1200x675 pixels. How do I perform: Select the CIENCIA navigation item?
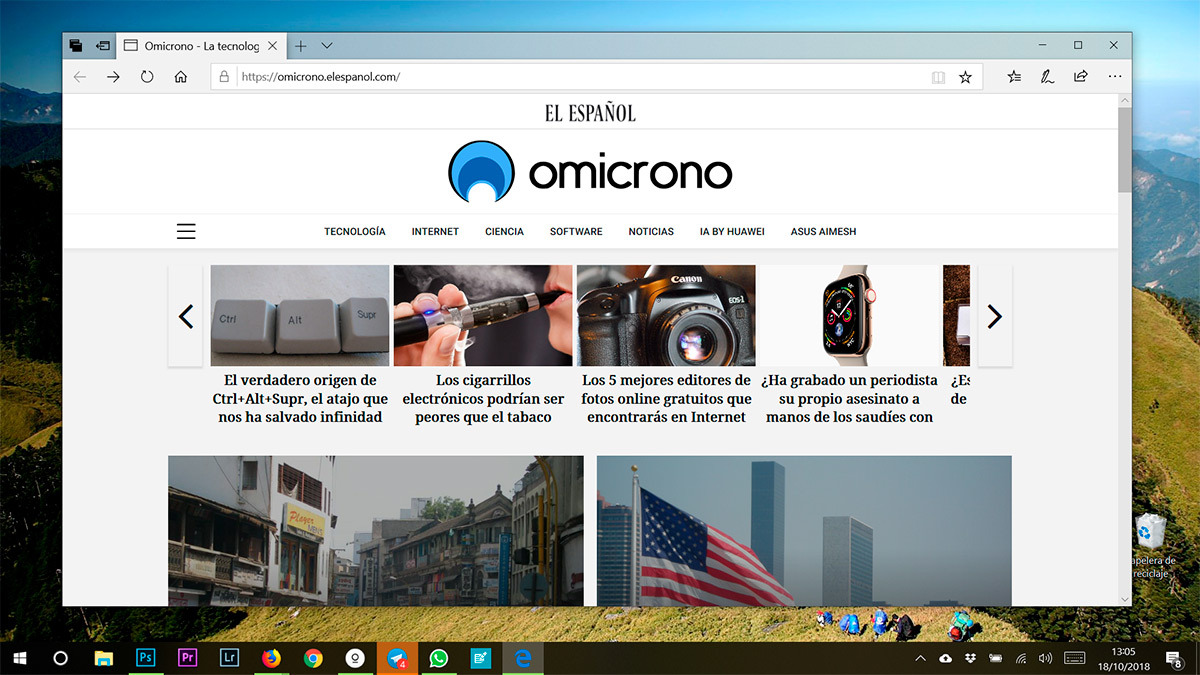[x=504, y=231]
